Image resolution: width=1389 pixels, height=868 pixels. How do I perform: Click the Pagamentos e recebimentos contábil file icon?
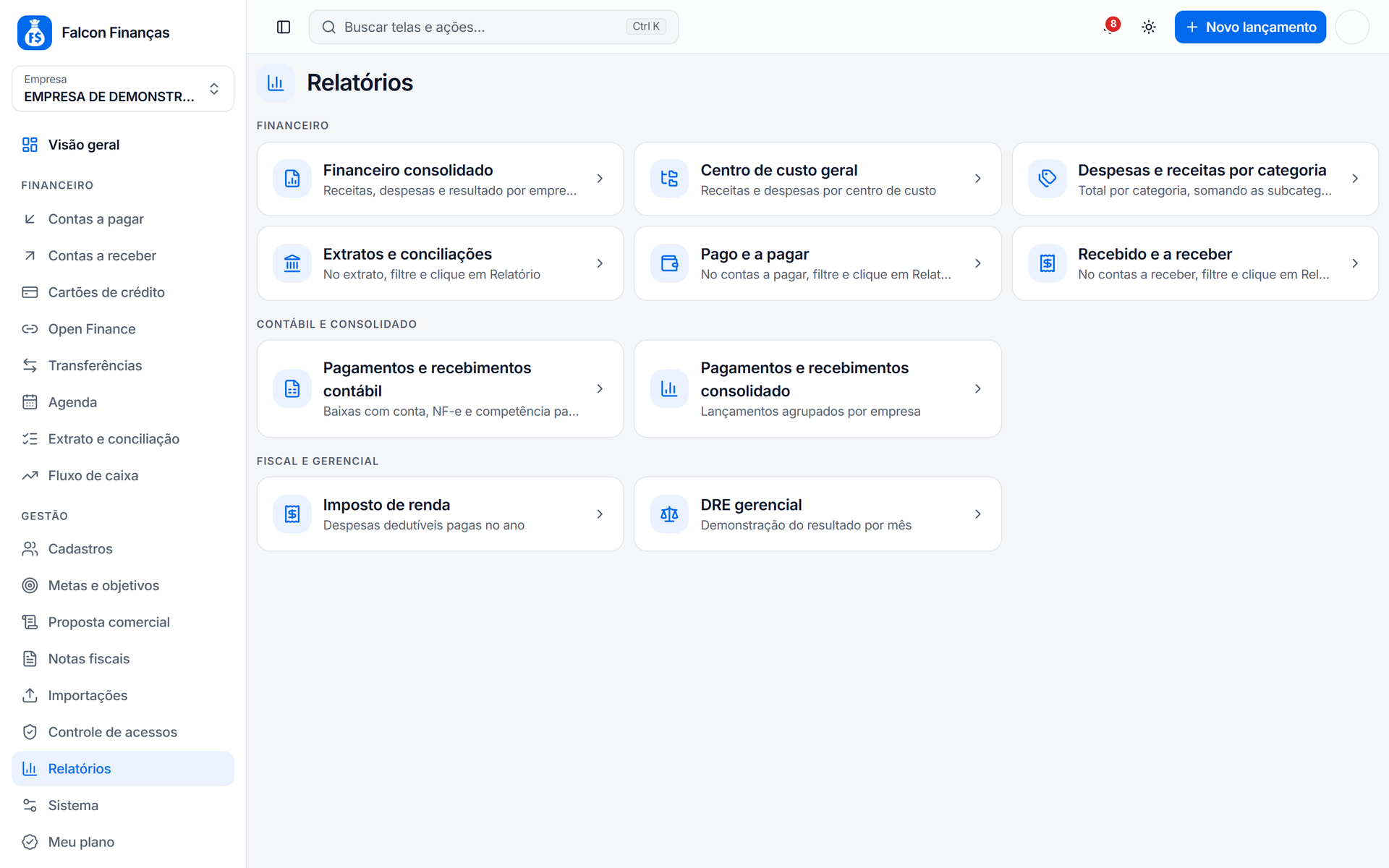[292, 388]
